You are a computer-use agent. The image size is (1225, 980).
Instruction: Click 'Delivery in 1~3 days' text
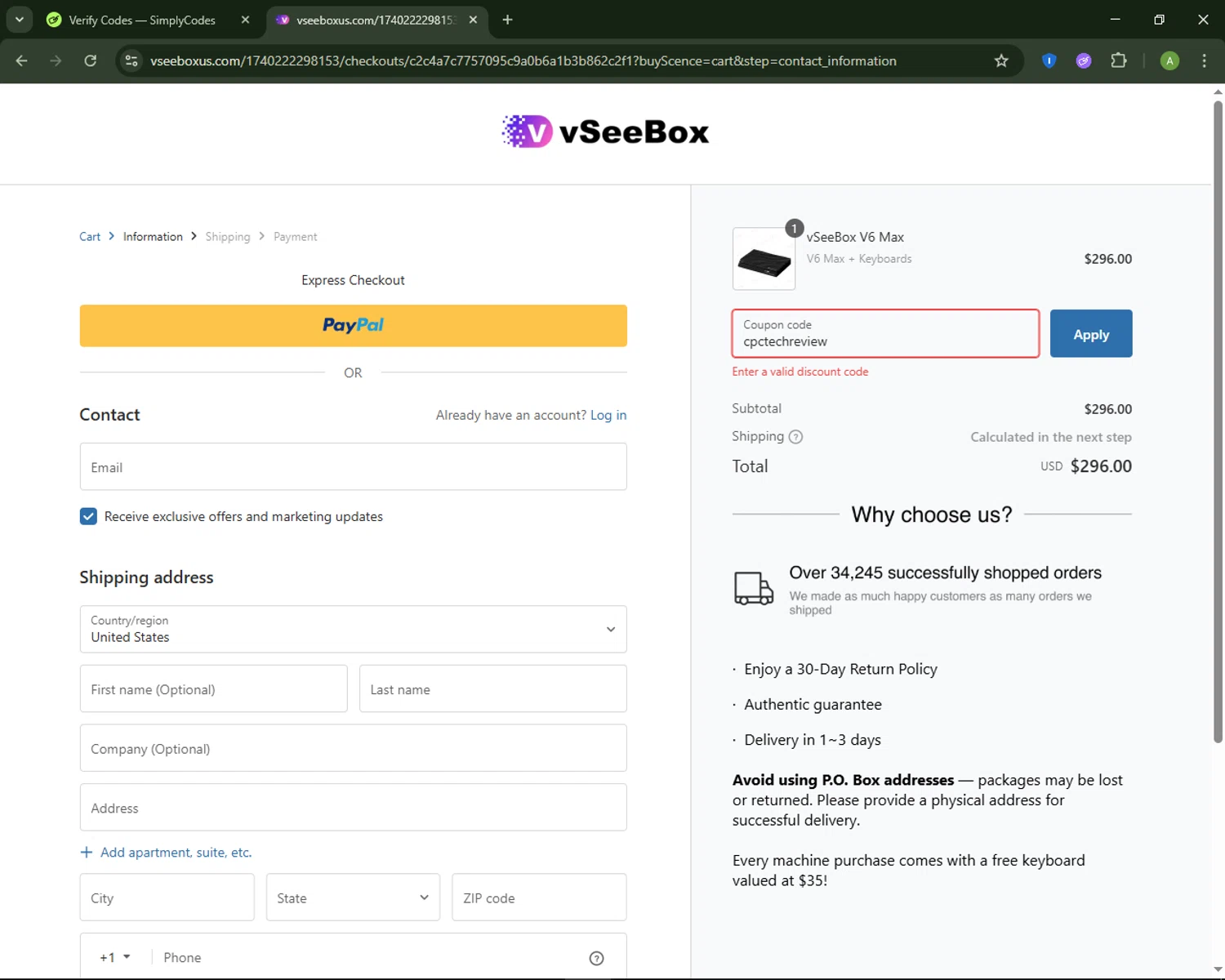pyautogui.click(x=813, y=740)
